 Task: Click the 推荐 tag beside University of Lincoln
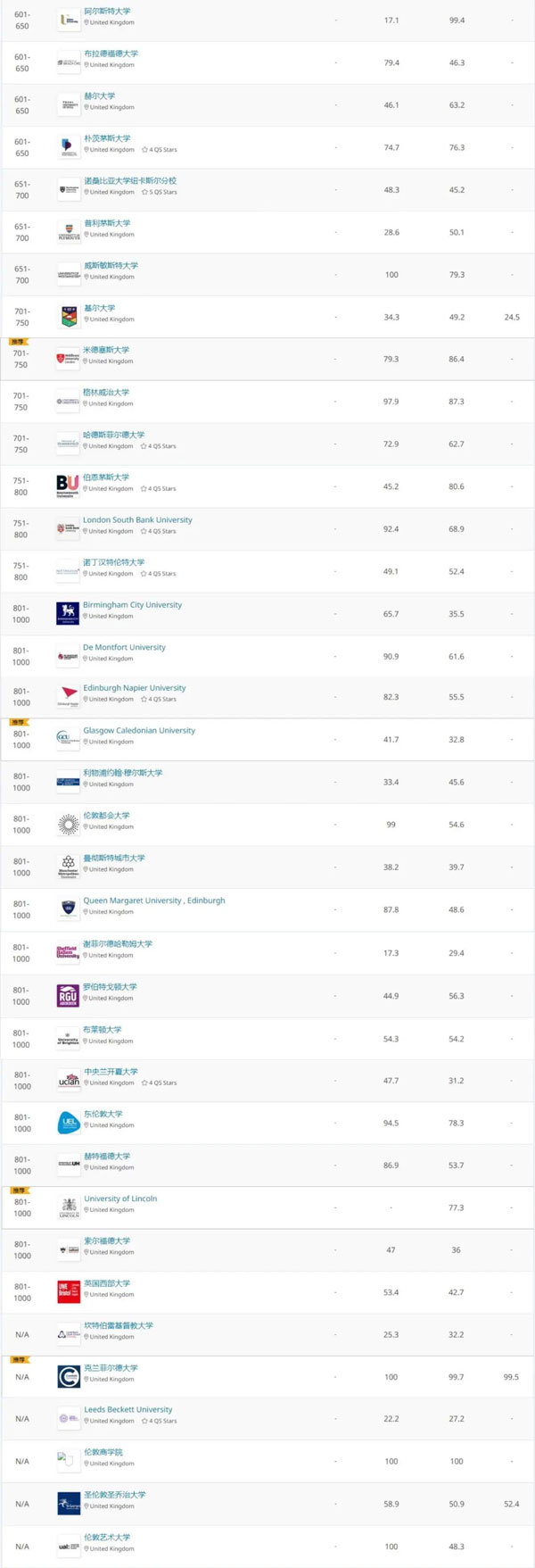point(19,1191)
